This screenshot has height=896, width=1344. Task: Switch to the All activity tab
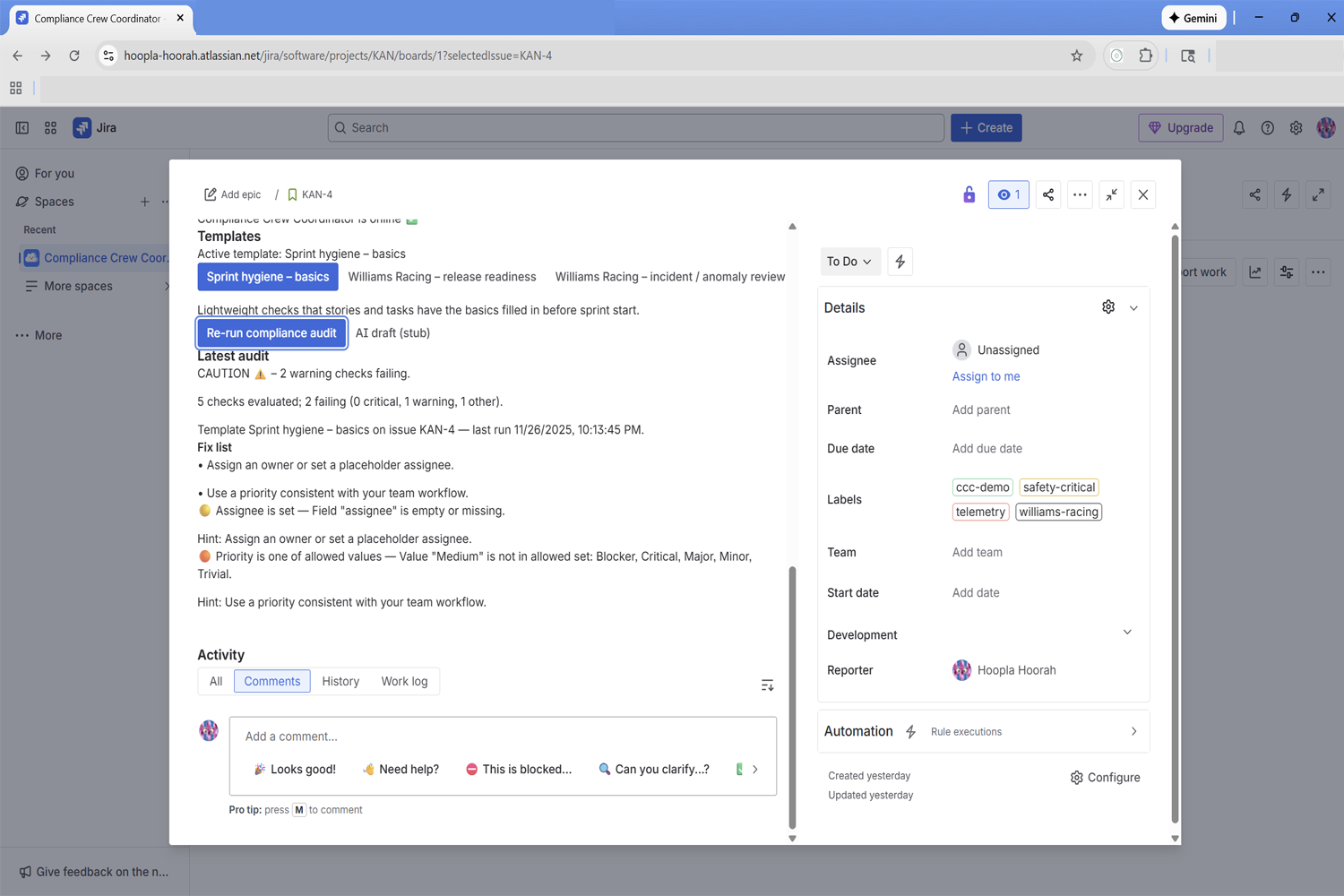(x=216, y=681)
